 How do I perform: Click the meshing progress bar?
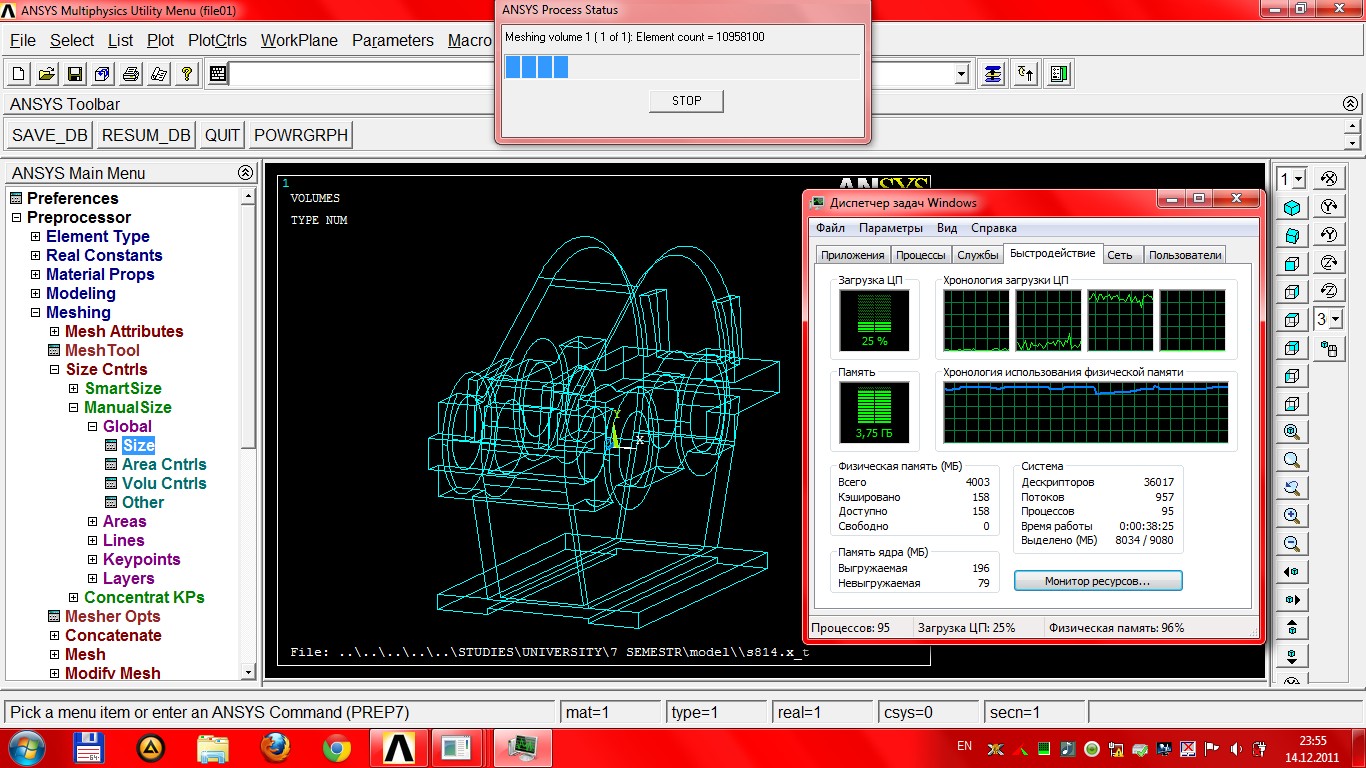[x=683, y=67]
